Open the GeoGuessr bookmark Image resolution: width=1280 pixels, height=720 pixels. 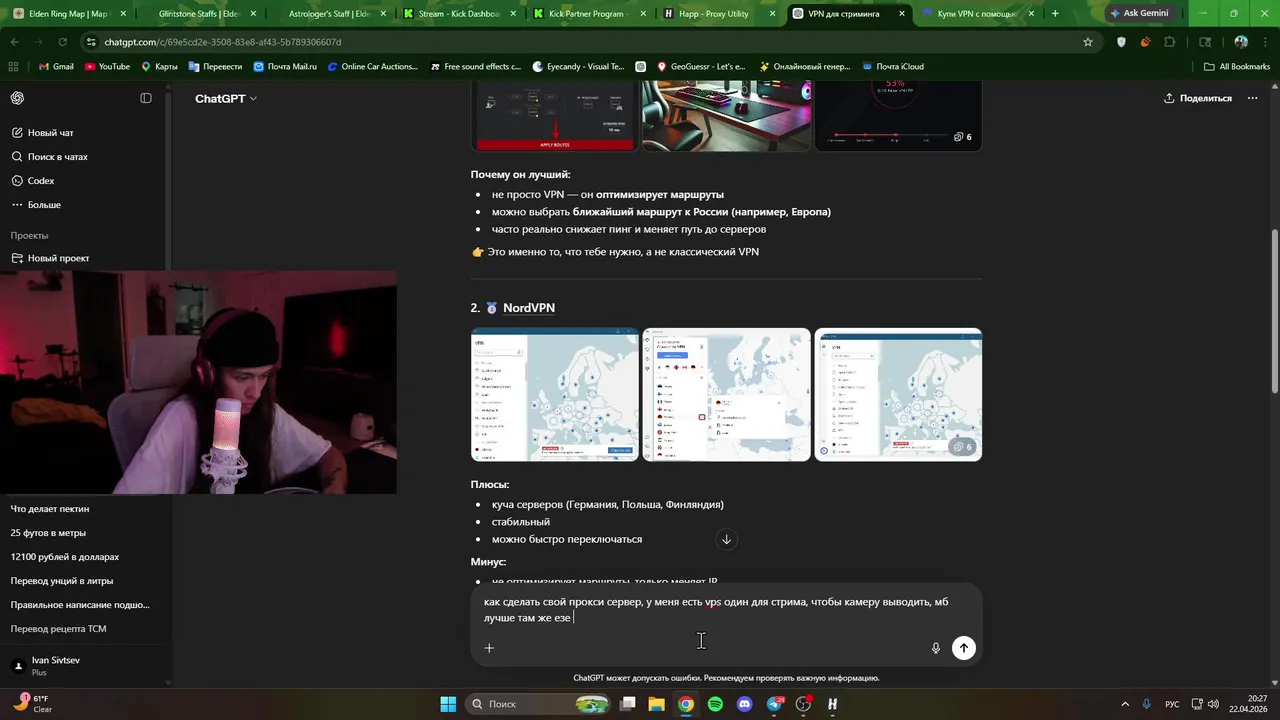tap(701, 67)
